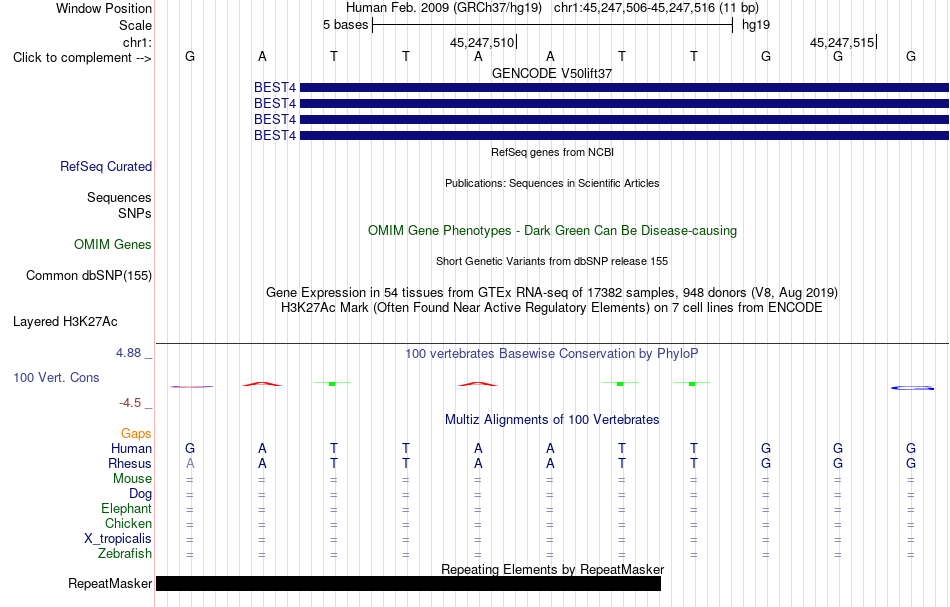Screen dimensions: 950x607
Task: Click the Elephant species label
Action: pyautogui.click(x=126, y=509)
